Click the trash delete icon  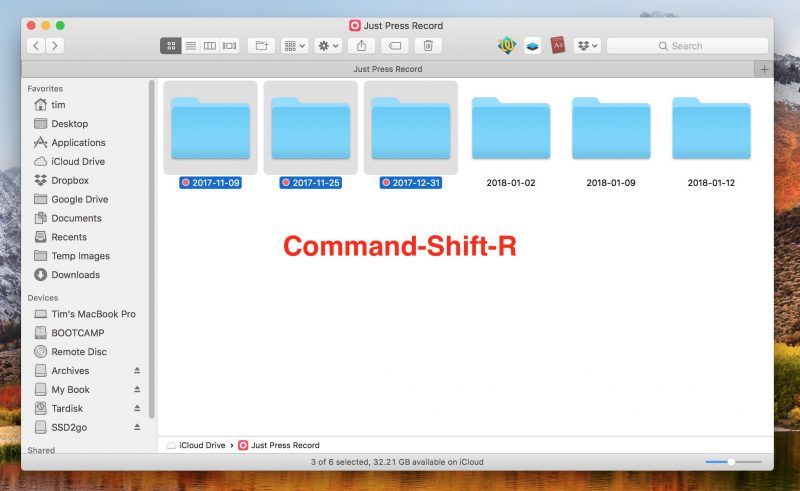pyautogui.click(x=428, y=46)
